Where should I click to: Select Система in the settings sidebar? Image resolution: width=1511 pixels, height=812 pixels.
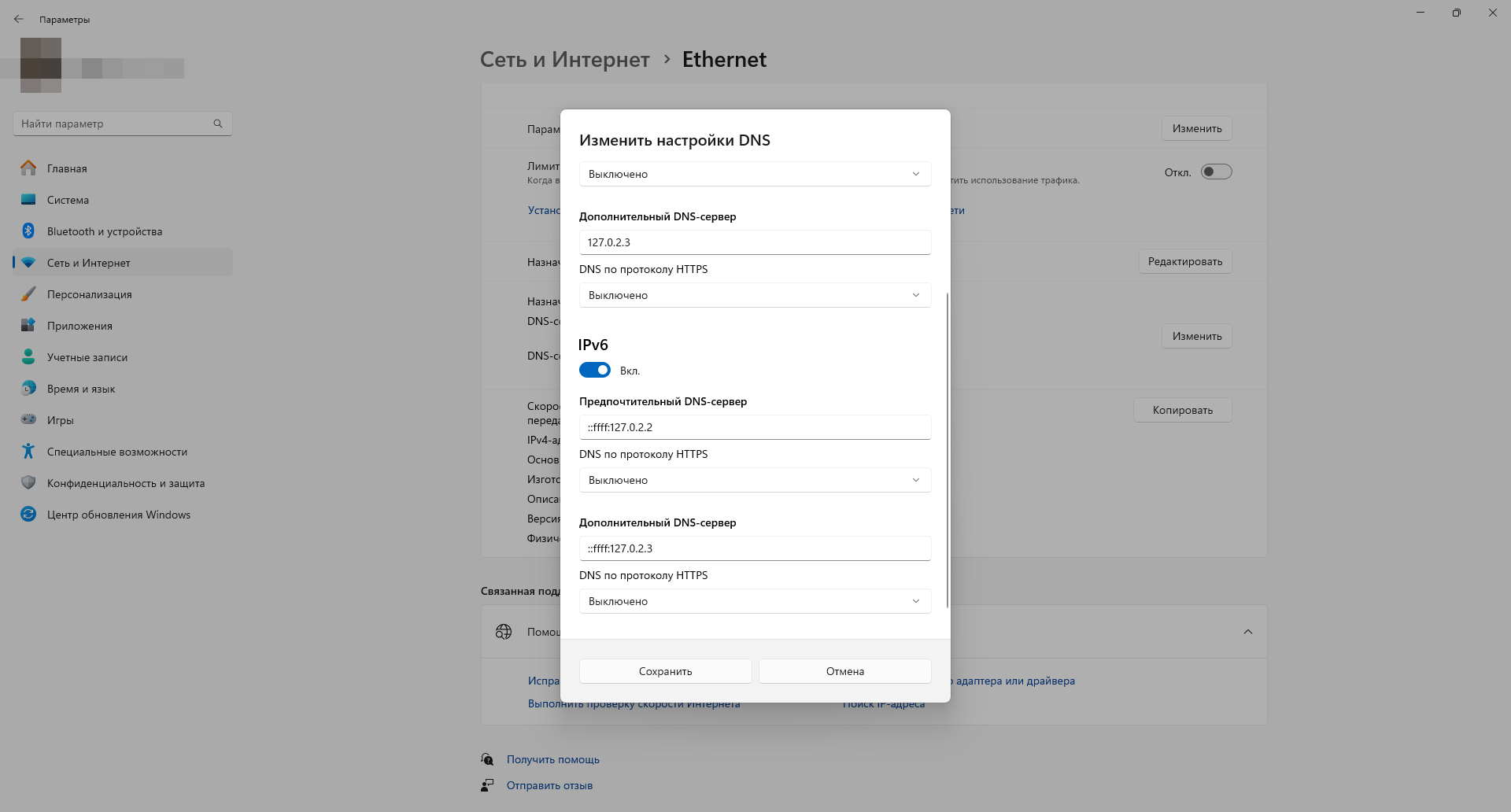click(x=68, y=200)
